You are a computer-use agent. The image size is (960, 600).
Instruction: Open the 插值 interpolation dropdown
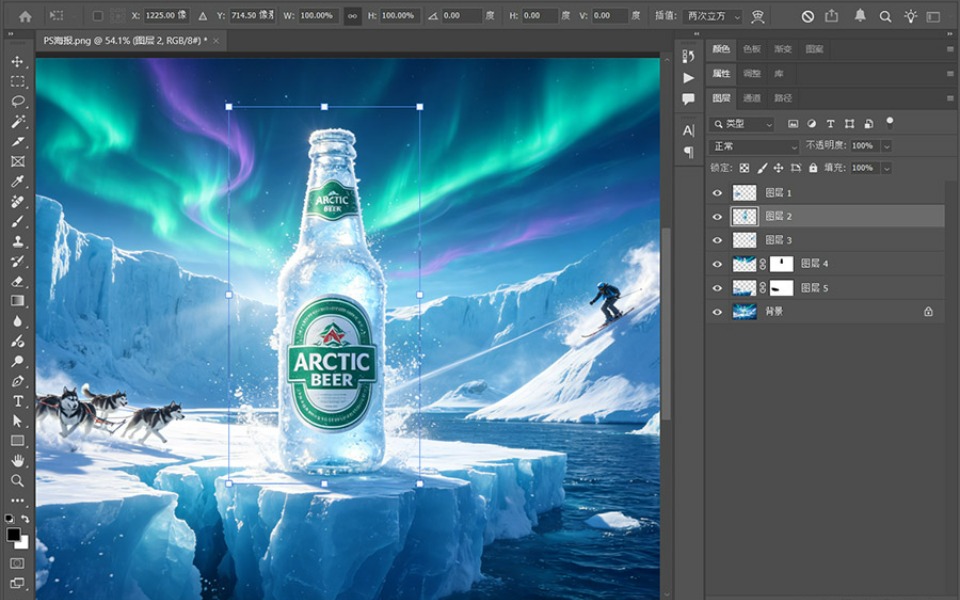713,17
